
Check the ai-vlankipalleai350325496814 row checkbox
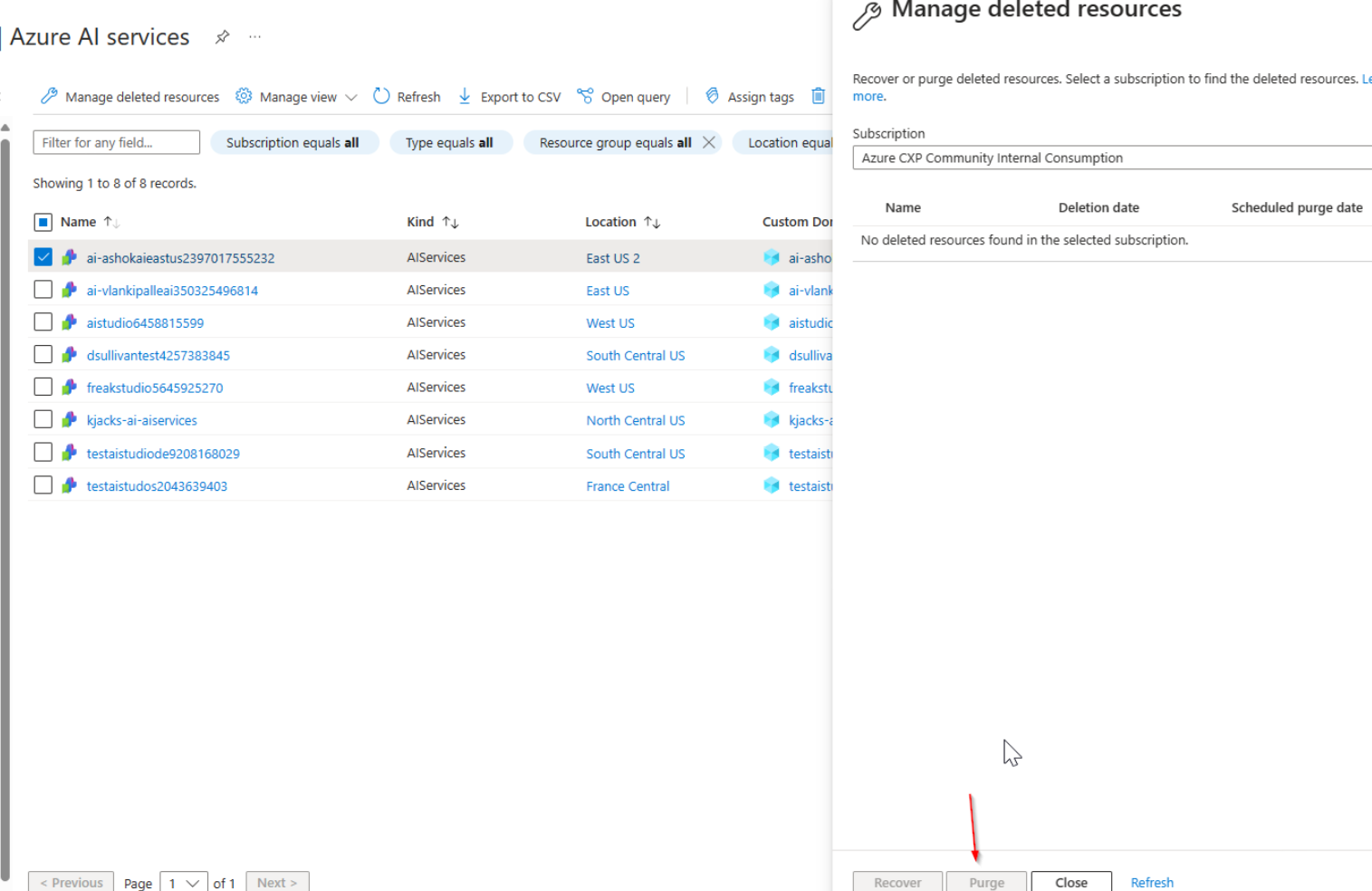click(x=43, y=290)
